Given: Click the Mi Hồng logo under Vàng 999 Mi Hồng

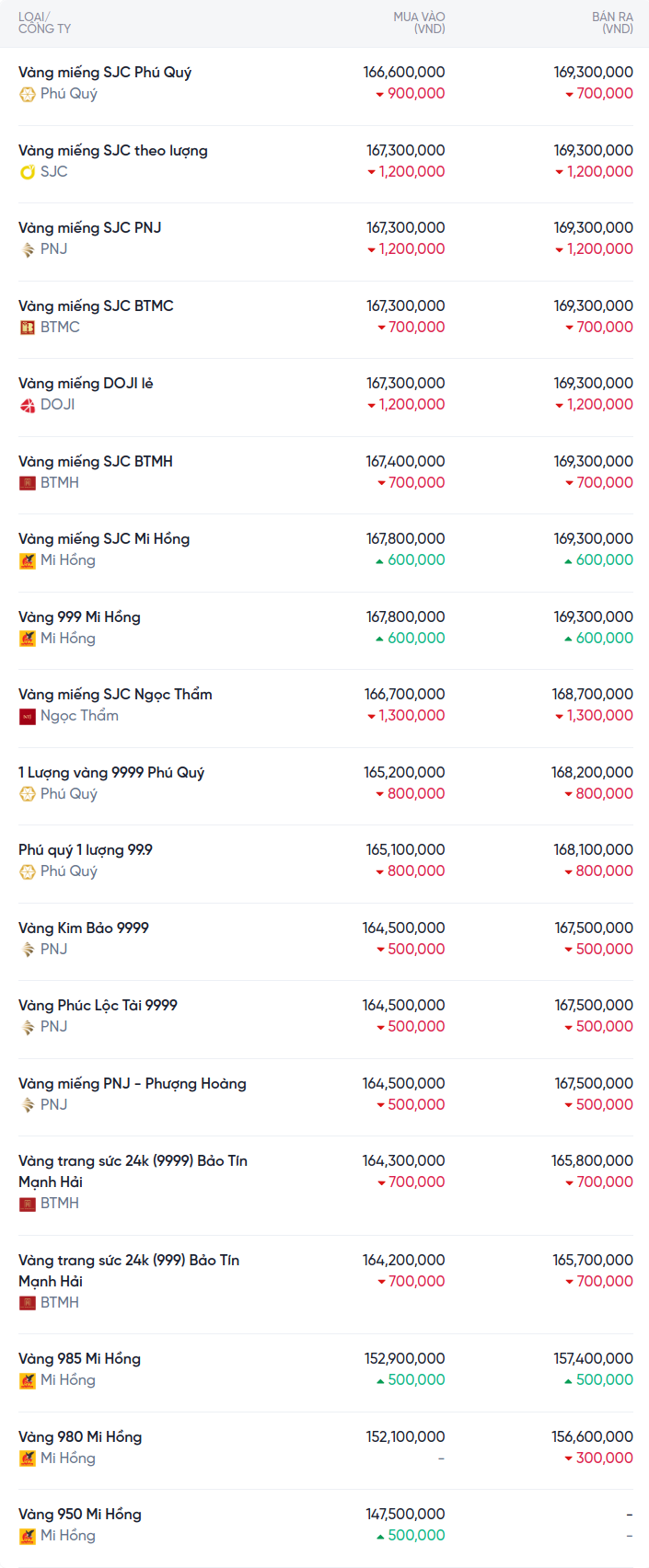Looking at the screenshot, I should pos(28,639).
